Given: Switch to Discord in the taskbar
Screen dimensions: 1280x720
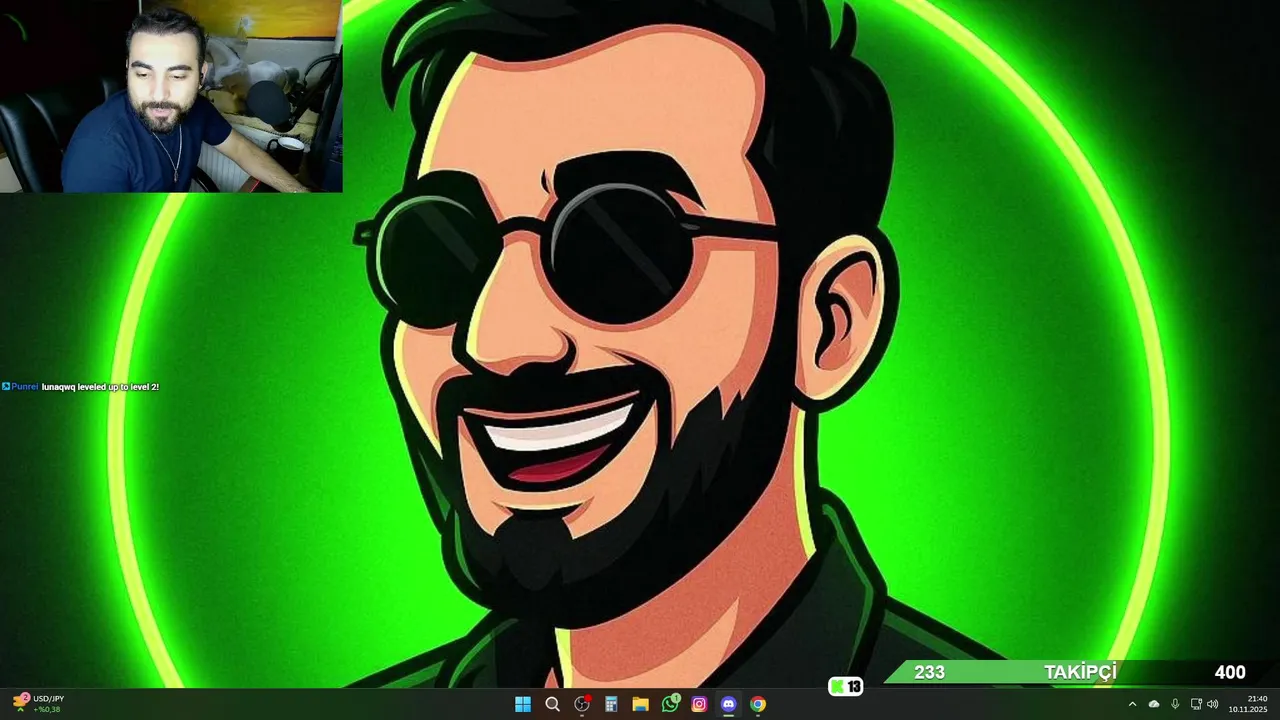Looking at the screenshot, I should pyautogui.click(x=729, y=704).
